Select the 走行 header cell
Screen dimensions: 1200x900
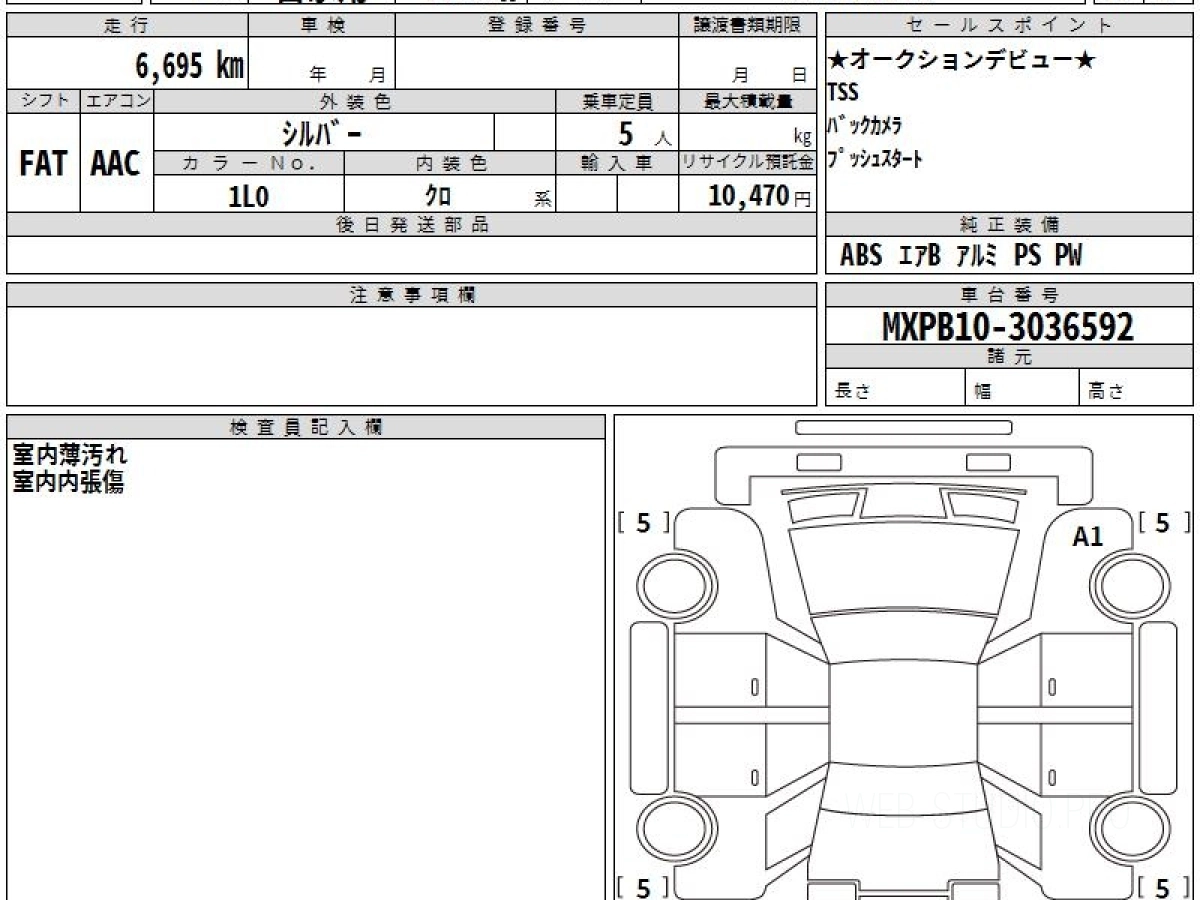coord(127,26)
